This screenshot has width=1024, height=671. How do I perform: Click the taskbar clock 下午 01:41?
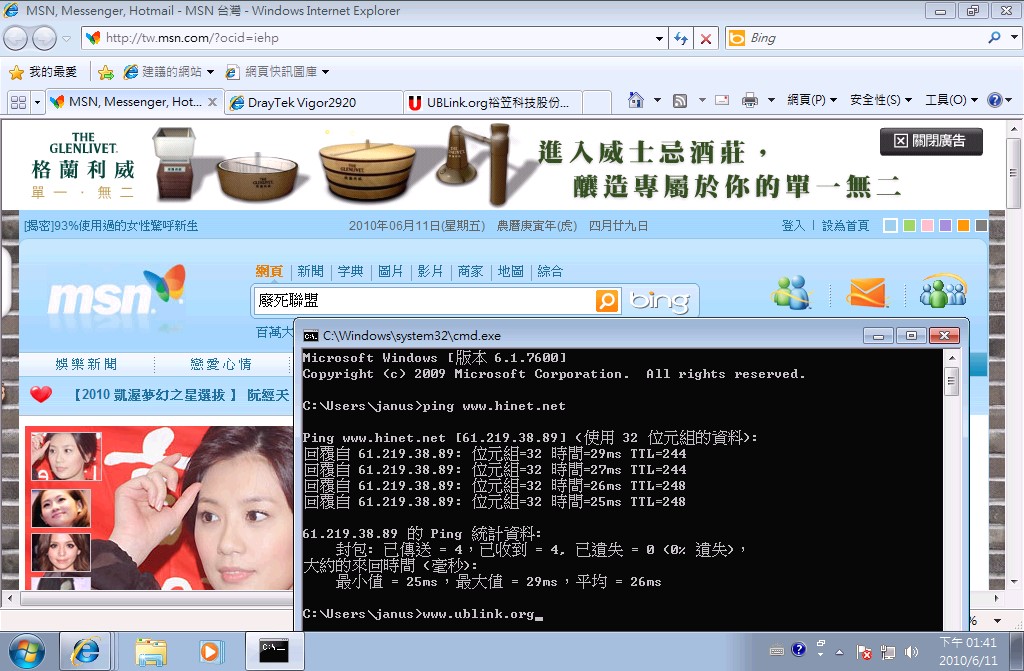(968, 643)
